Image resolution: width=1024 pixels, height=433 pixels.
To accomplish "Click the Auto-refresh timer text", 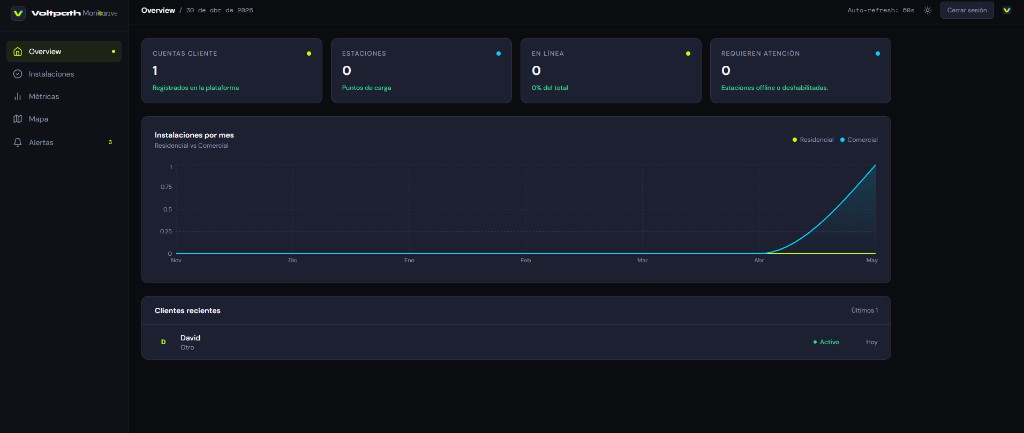I will click(881, 10).
